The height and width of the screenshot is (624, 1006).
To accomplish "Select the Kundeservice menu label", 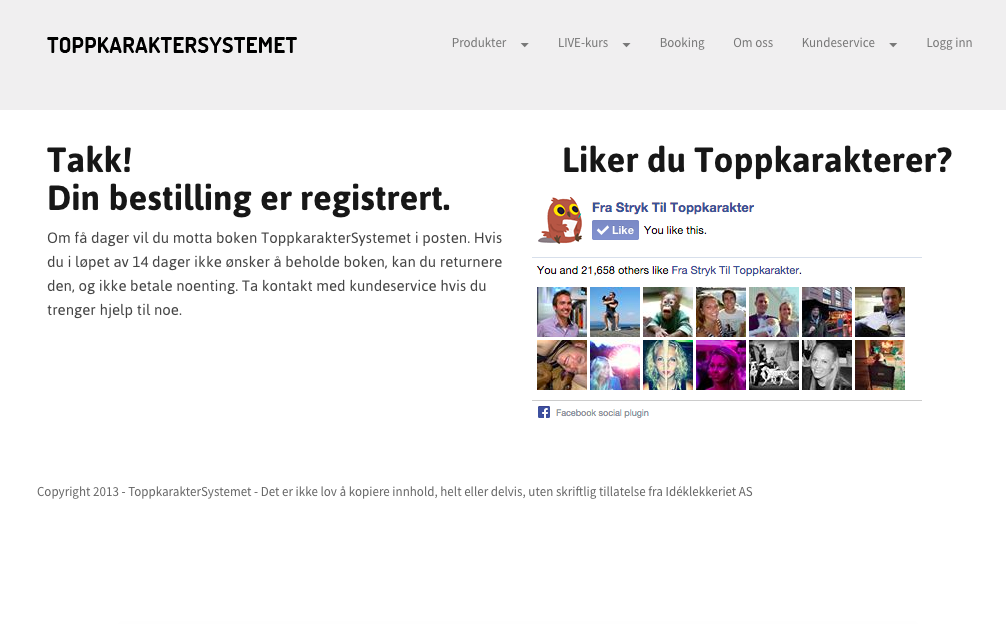I will pos(838,43).
